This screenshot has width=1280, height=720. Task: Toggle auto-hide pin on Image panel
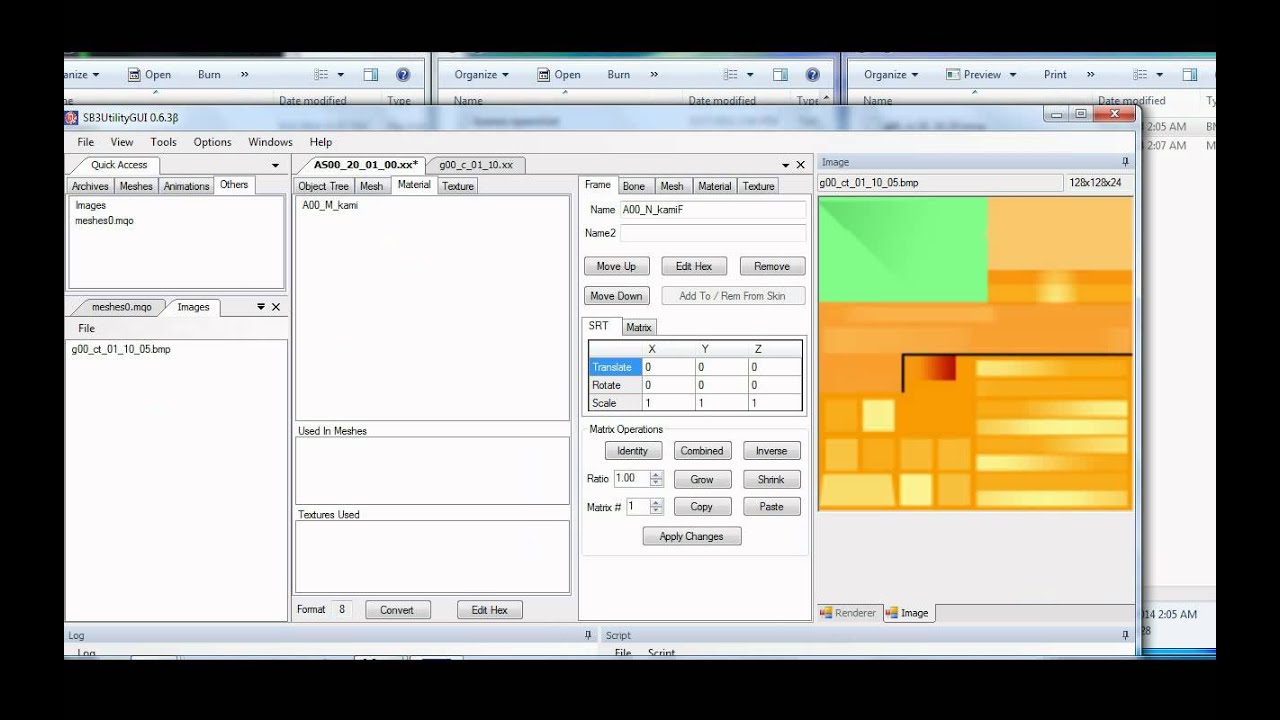click(x=1125, y=162)
